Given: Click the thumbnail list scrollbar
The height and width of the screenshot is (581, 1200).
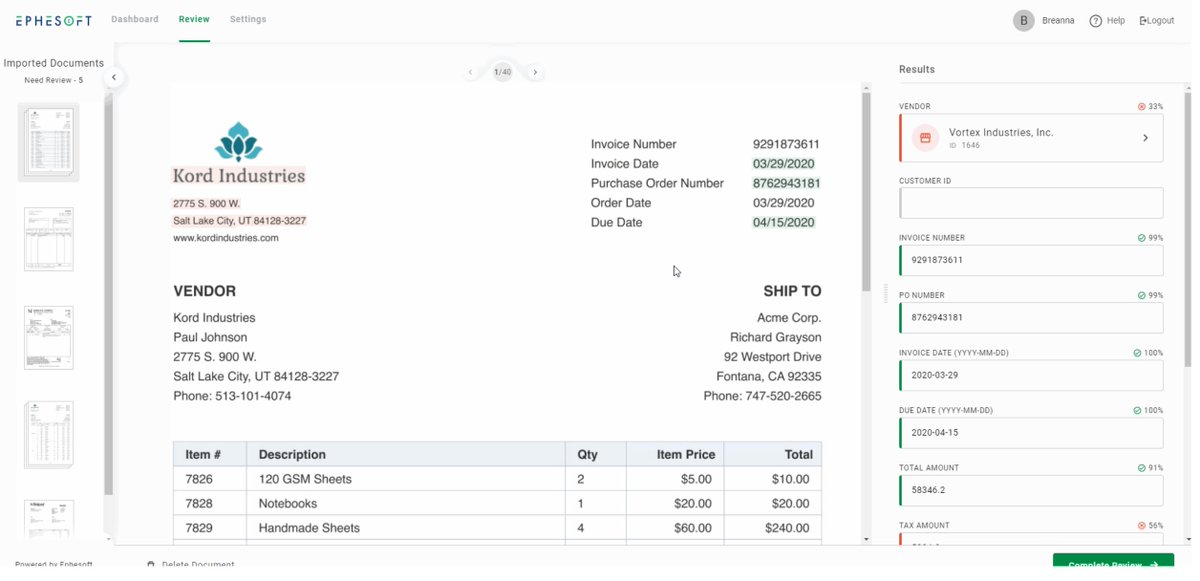Looking at the screenshot, I should coord(108,295).
